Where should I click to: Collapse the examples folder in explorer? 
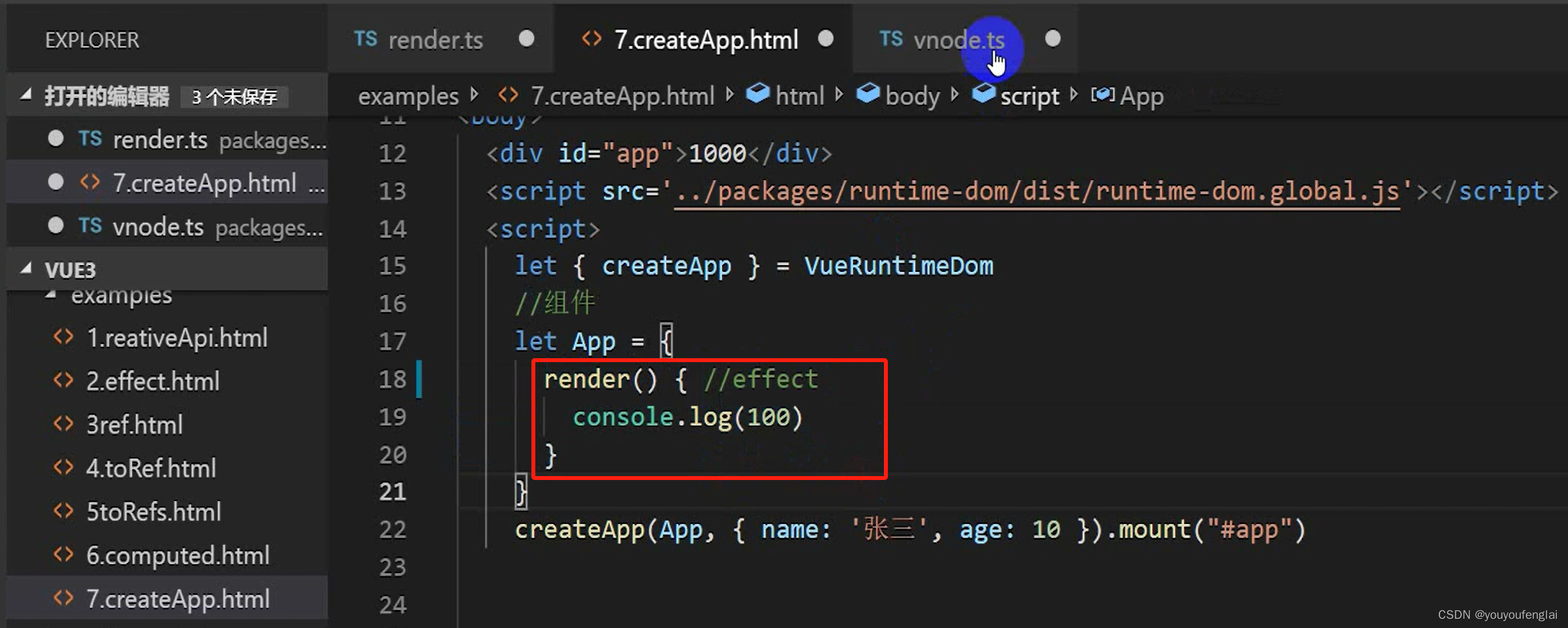pyautogui.click(x=51, y=294)
